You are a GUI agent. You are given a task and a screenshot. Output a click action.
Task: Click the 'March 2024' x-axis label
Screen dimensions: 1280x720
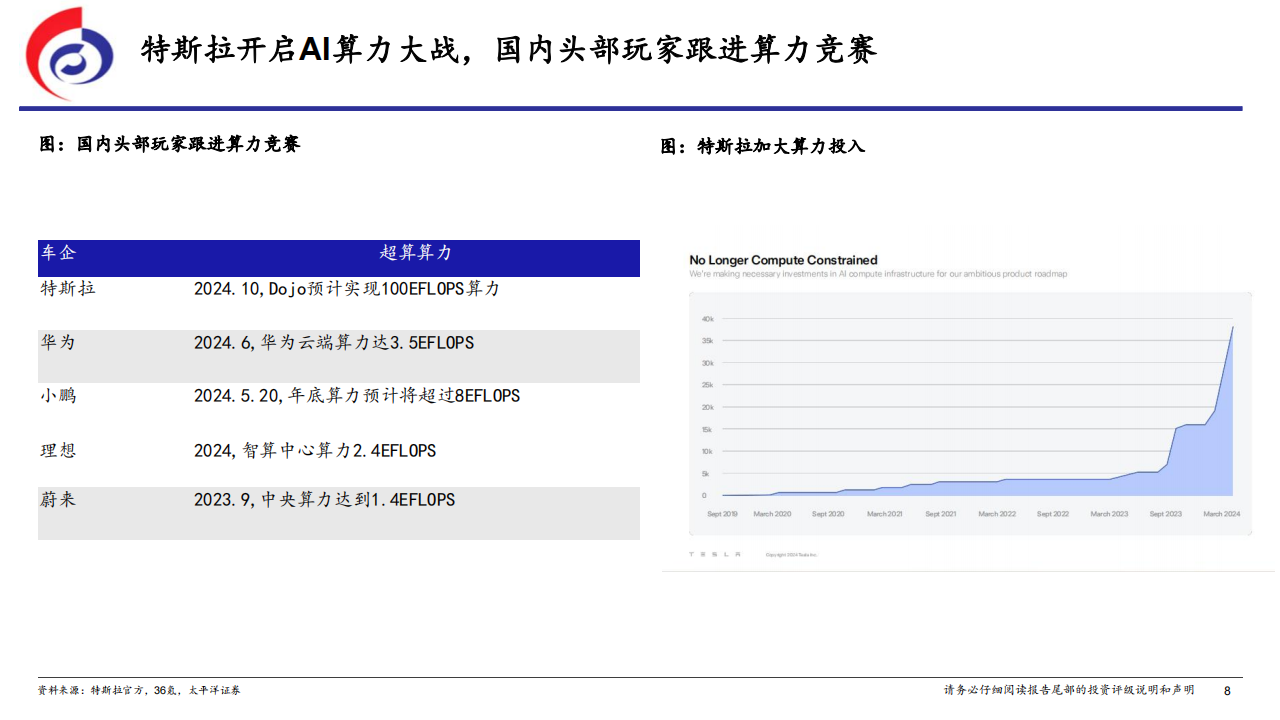coord(1221,514)
